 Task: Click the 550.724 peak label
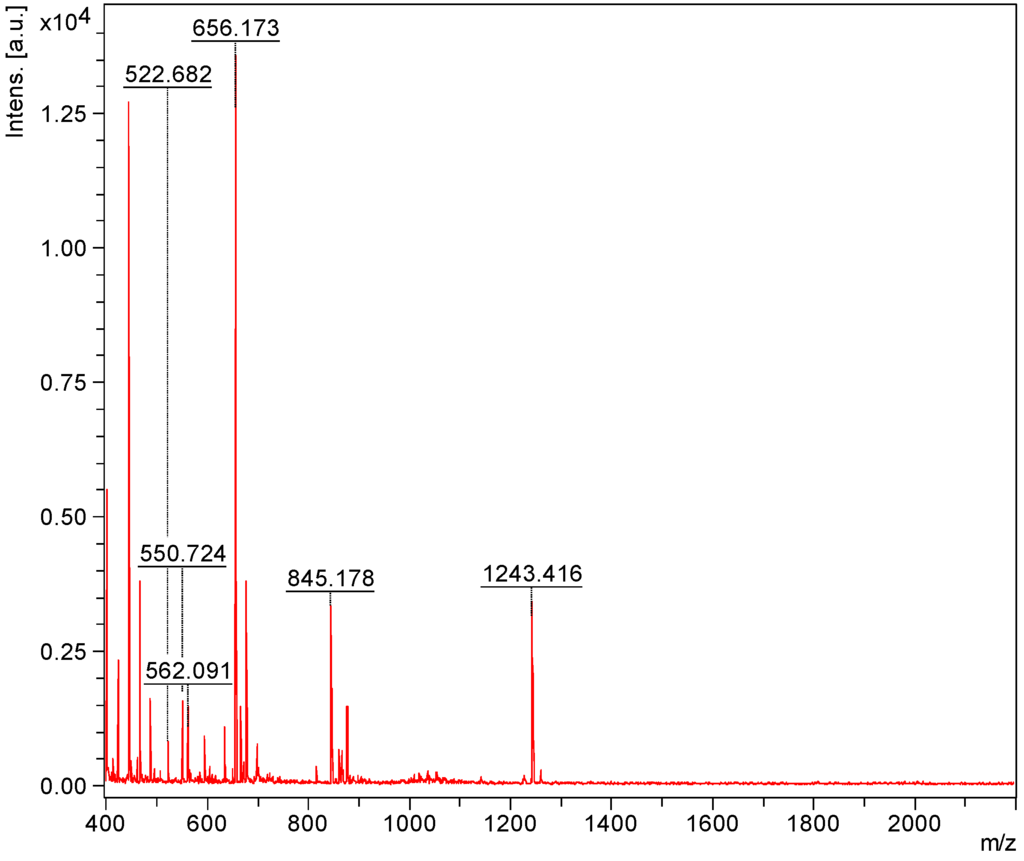click(x=182, y=554)
